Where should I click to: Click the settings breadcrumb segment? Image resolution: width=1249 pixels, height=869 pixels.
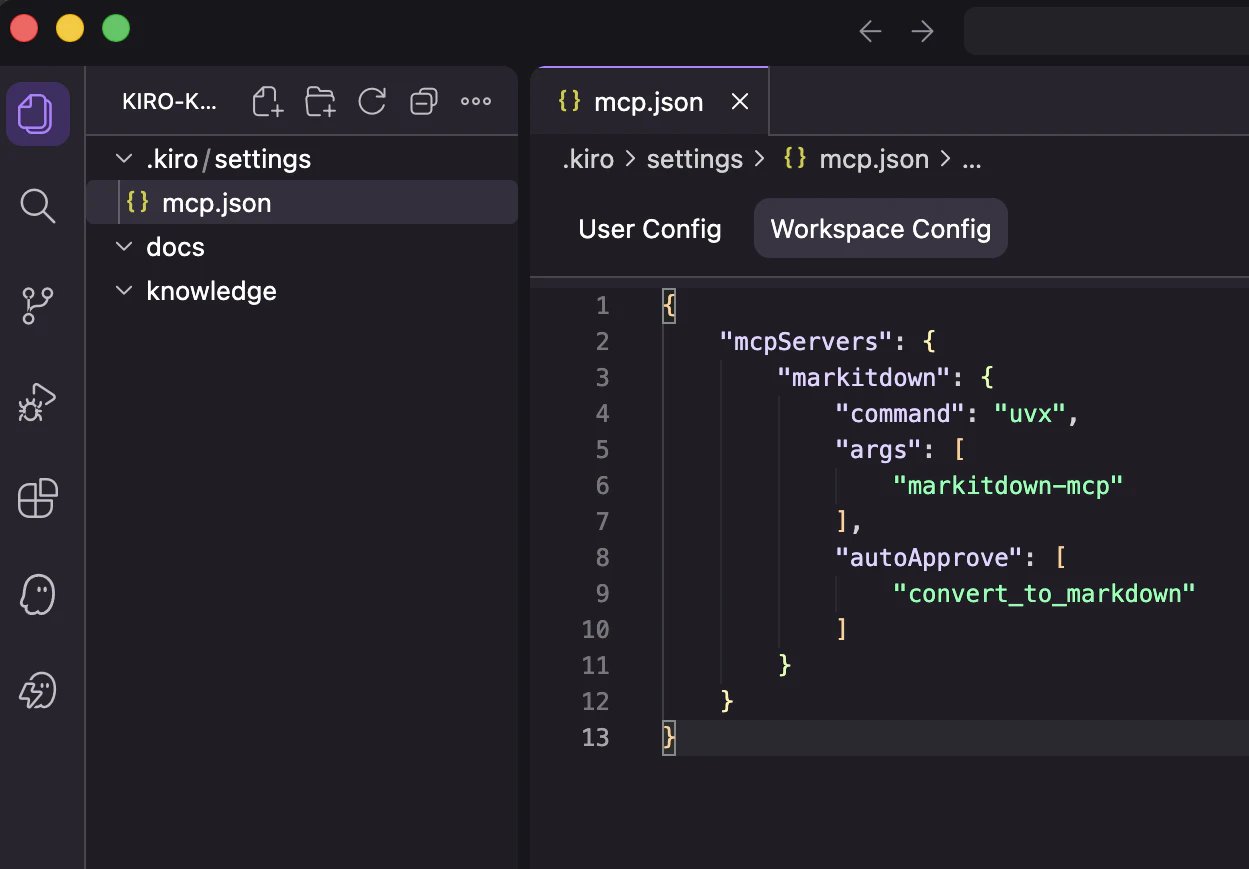tap(695, 159)
